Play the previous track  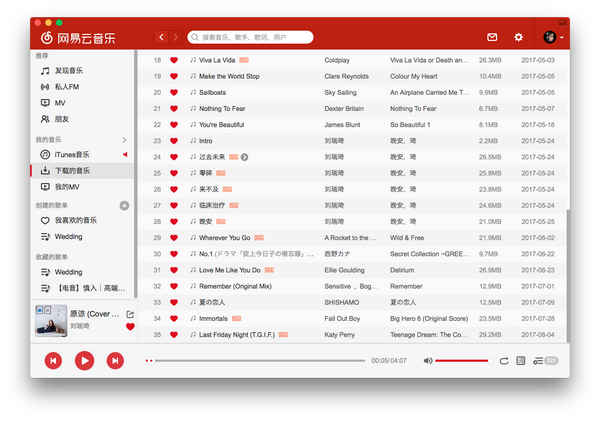53,361
